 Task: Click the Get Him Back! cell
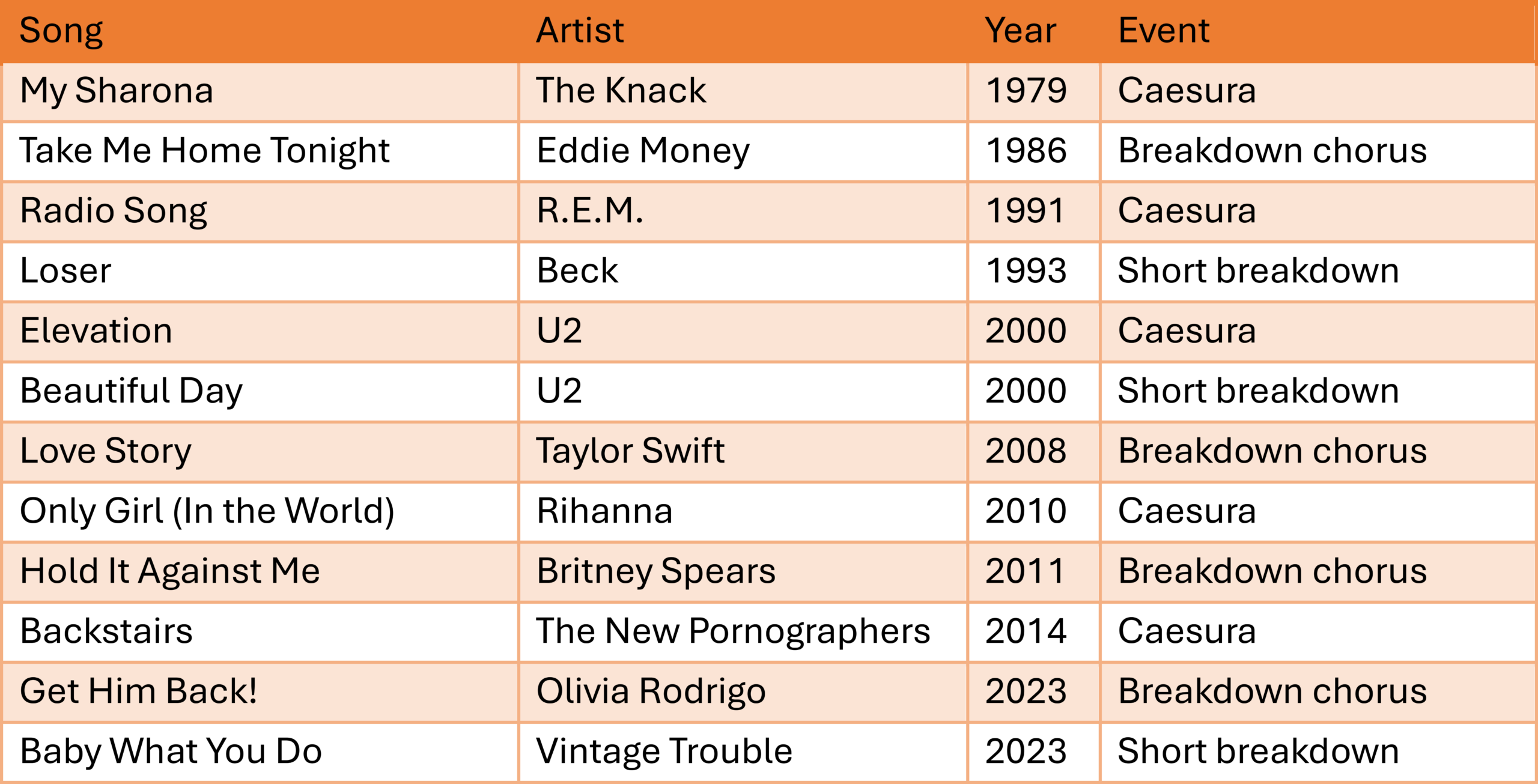click(260, 692)
